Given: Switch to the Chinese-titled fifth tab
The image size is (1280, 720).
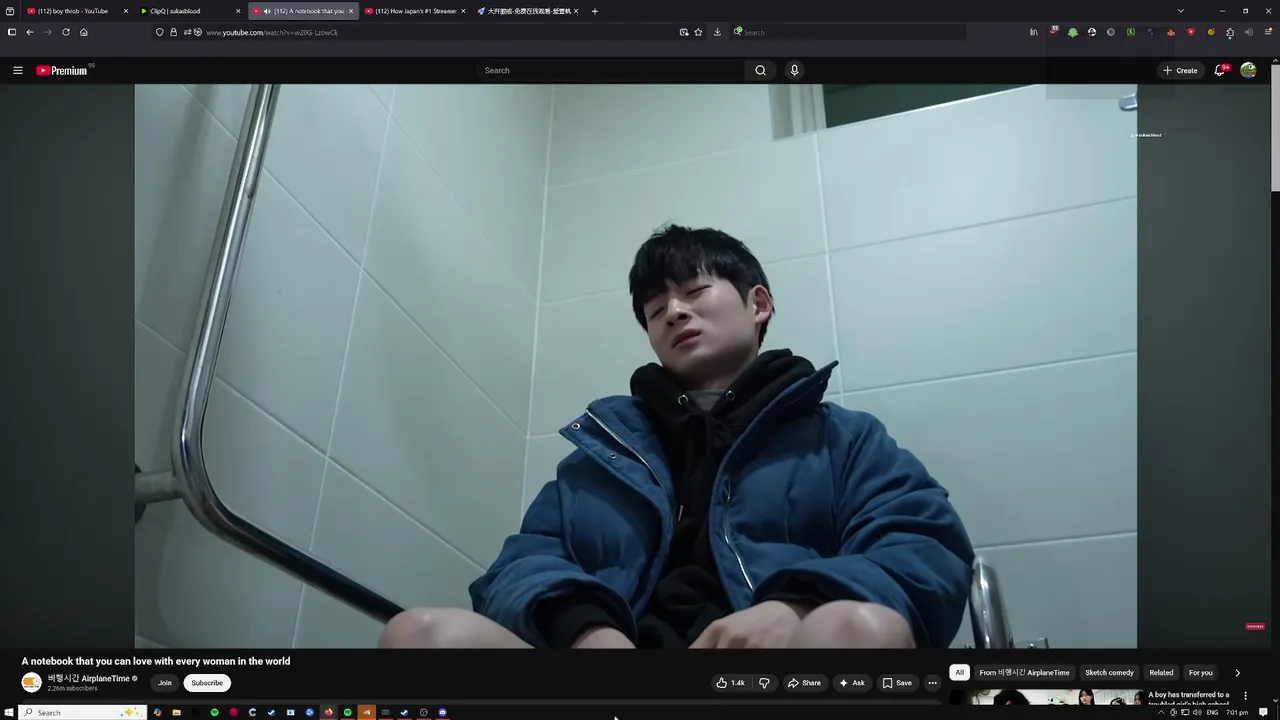Looking at the screenshot, I should pyautogui.click(x=528, y=11).
